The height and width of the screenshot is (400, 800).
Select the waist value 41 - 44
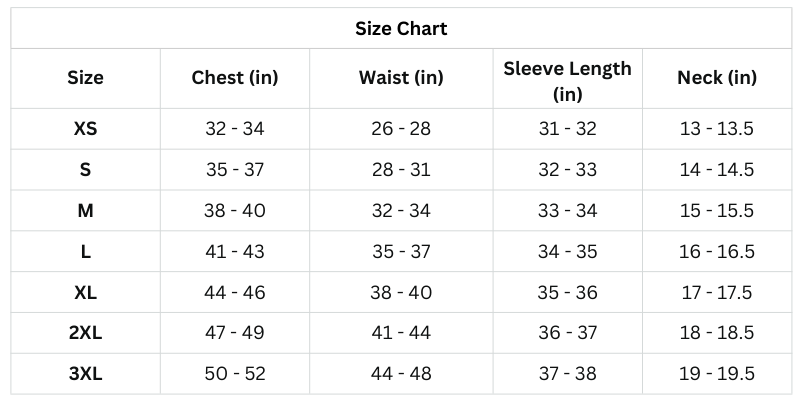pyautogui.click(x=401, y=333)
